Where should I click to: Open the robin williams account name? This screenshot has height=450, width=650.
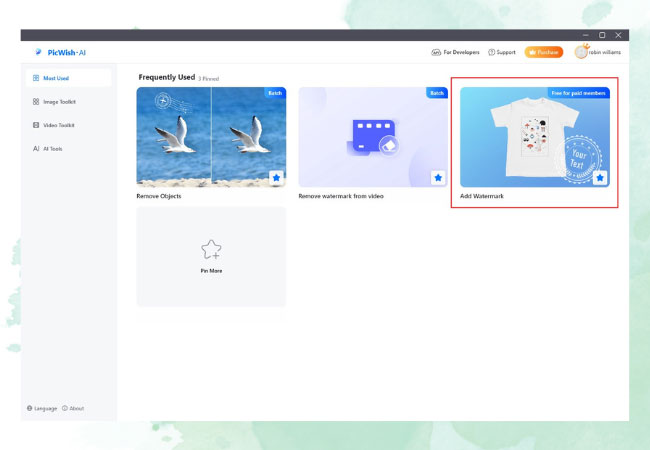pyautogui.click(x=604, y=52)
